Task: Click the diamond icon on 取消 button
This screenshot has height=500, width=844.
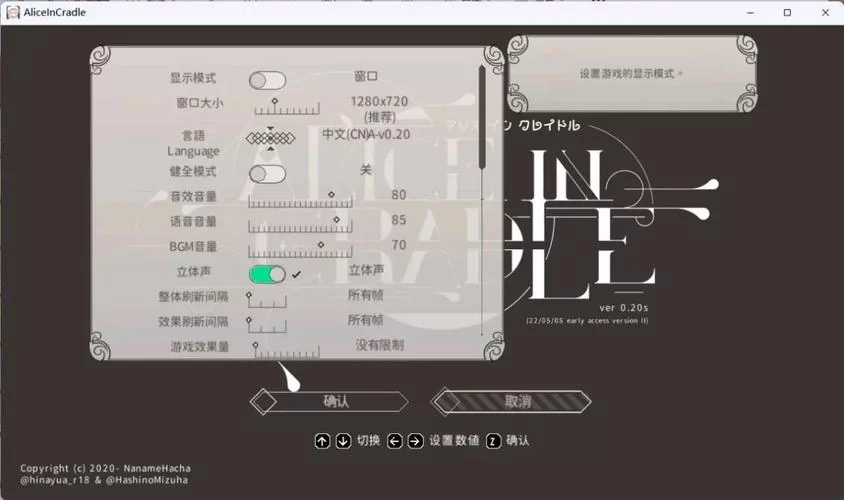Action: click(x=446, y=402)
